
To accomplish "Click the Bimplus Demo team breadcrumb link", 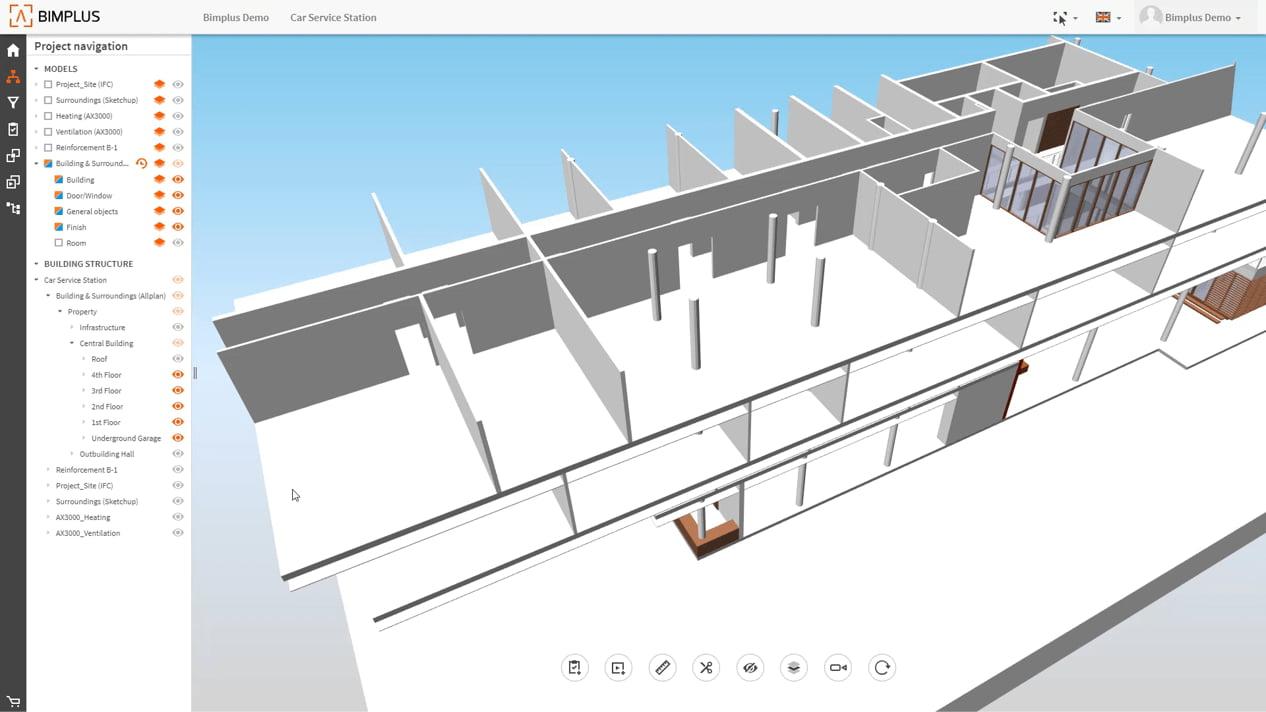I will pyautogui.click(x=235, y=17).
